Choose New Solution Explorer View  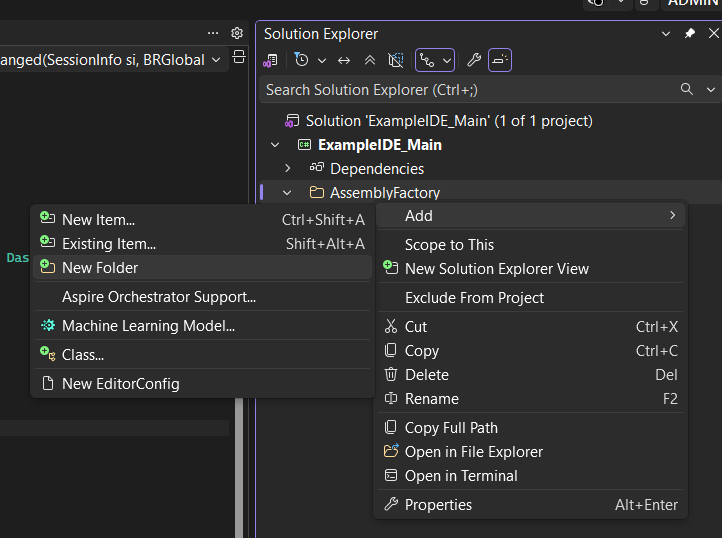[530, 269]
